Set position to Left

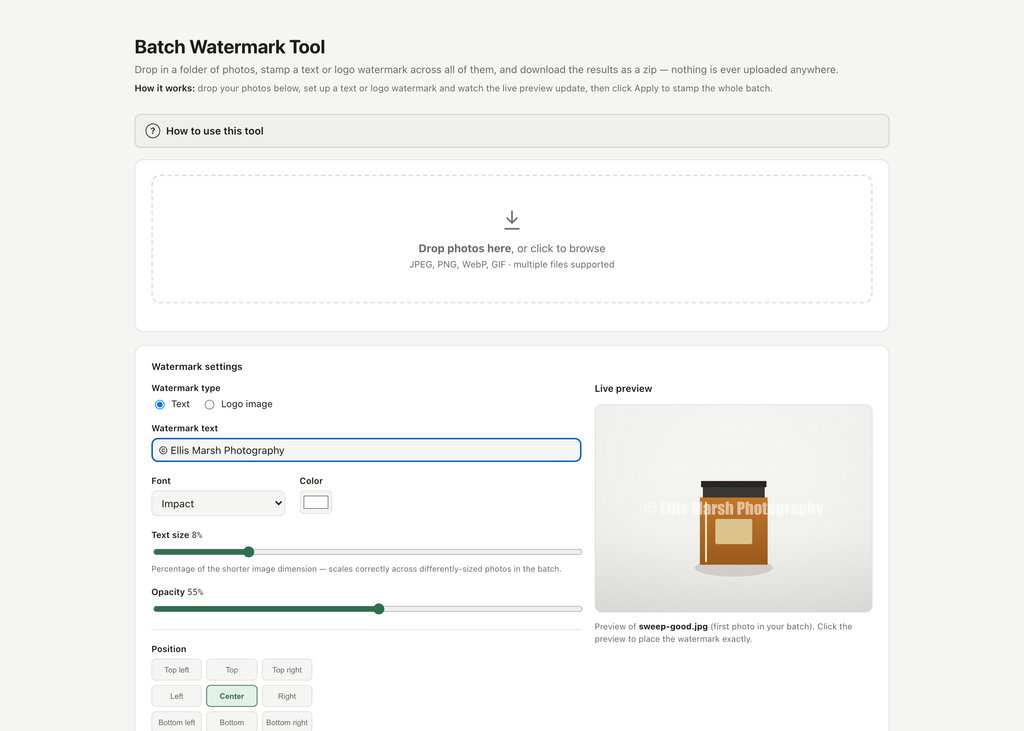[x=176, y=696]
